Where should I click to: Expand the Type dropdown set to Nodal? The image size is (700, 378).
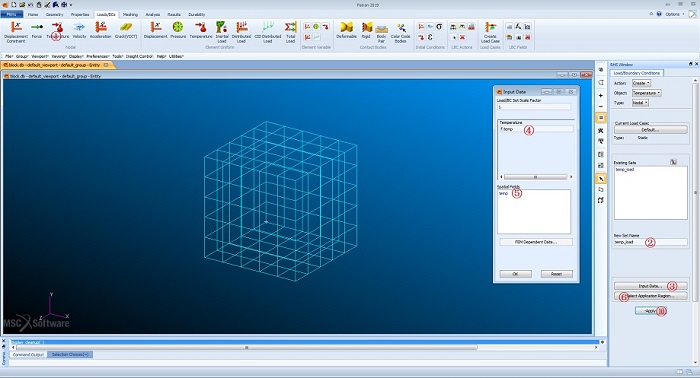[x=640, y=103]
